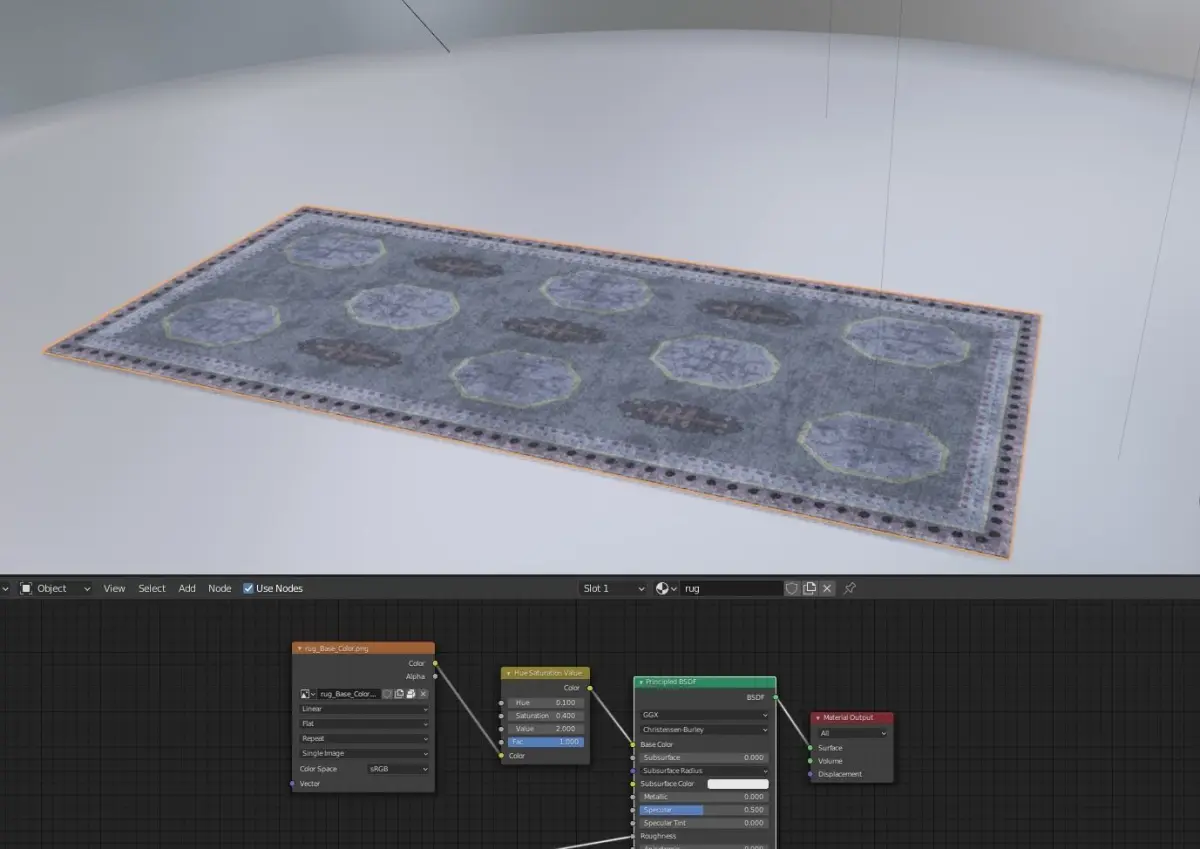Duplicate image datablock in image texture node
The image size is (1200, 849).
click(399, 693)
